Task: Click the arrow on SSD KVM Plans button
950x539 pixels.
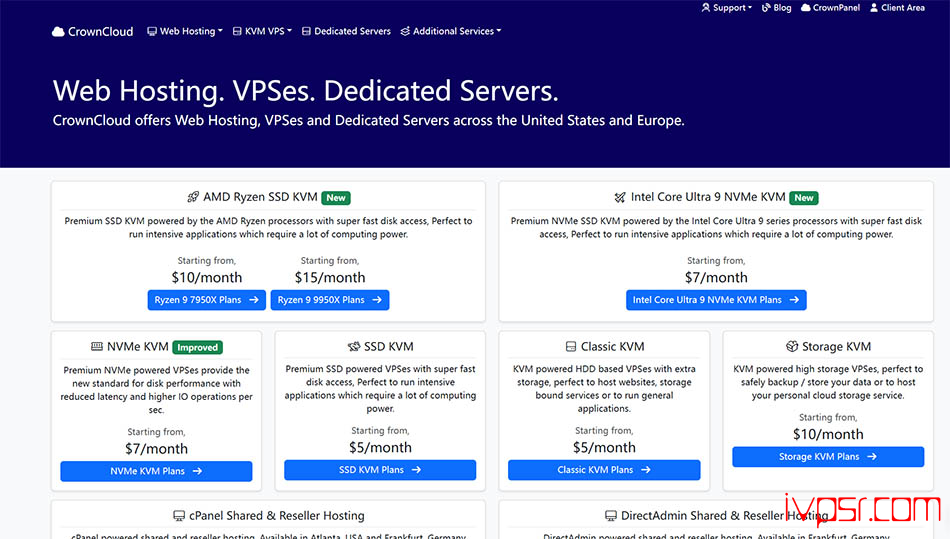Action: pos(416,470)
